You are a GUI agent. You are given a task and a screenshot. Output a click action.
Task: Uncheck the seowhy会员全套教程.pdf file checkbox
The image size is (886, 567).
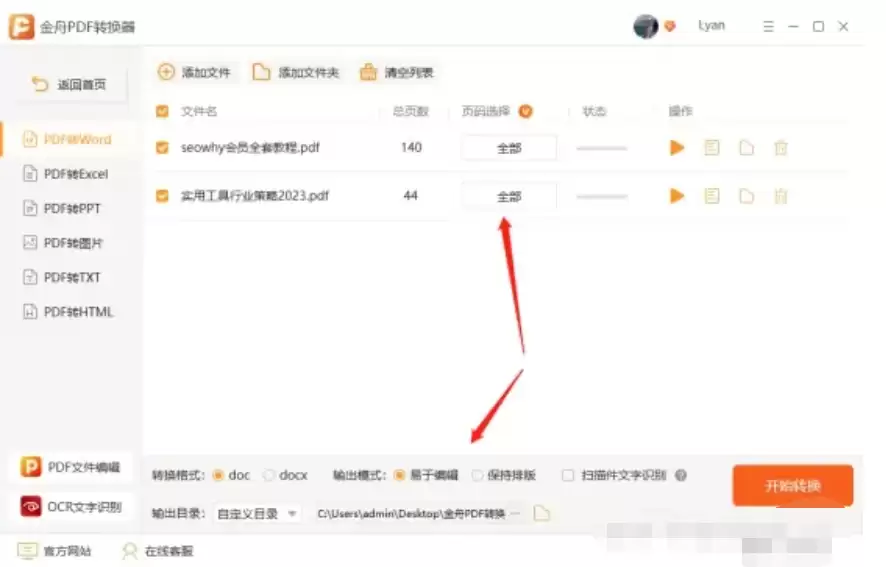click(163, 148)
